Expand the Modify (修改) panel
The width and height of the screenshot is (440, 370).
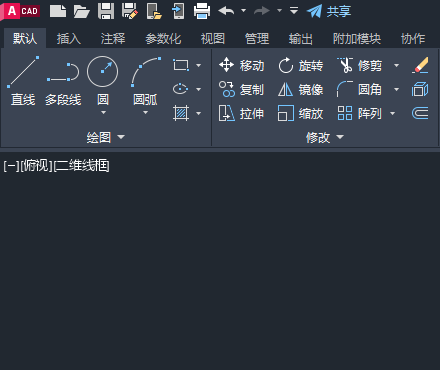(325, 137)
